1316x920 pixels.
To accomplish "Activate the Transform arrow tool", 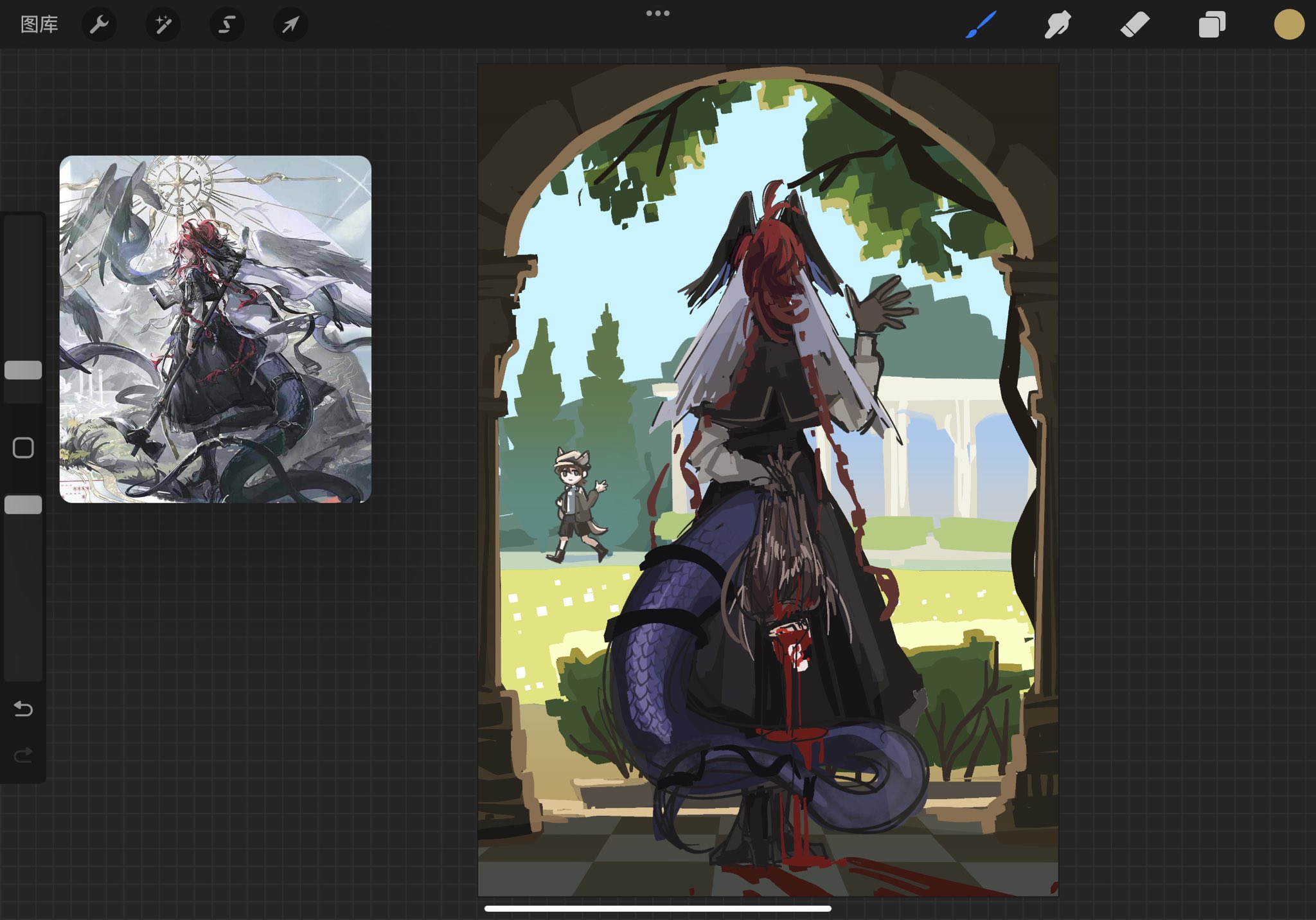I will tap(290, 25).
